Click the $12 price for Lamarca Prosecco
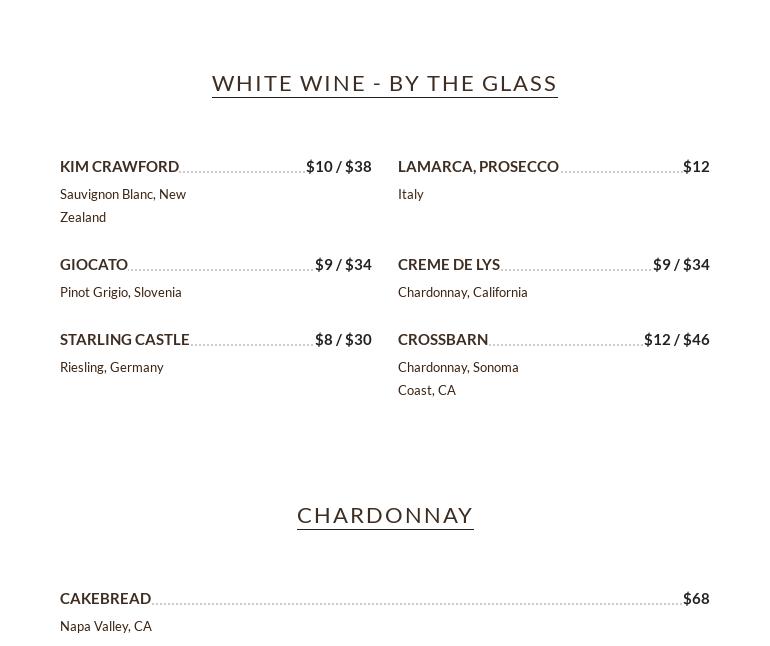Image resolution: width=770 pixels, height=646 pixels. coord(696,167)
